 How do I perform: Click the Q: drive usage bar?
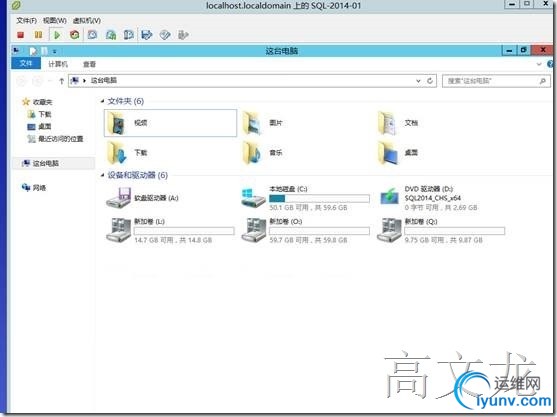coord(455,231)
